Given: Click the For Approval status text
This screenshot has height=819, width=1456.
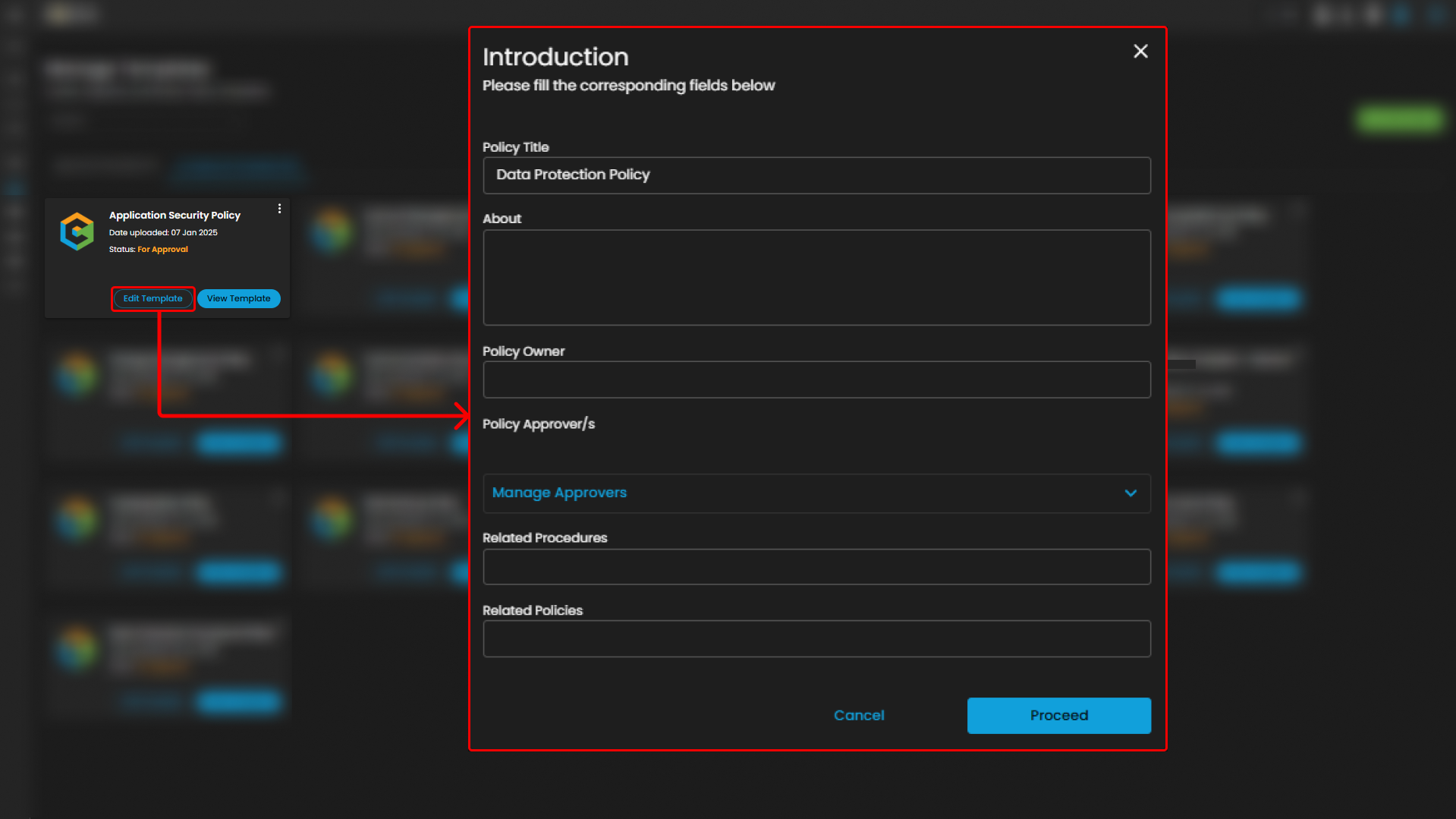Looking at the screenshot, I should click(x=162, y=249).
